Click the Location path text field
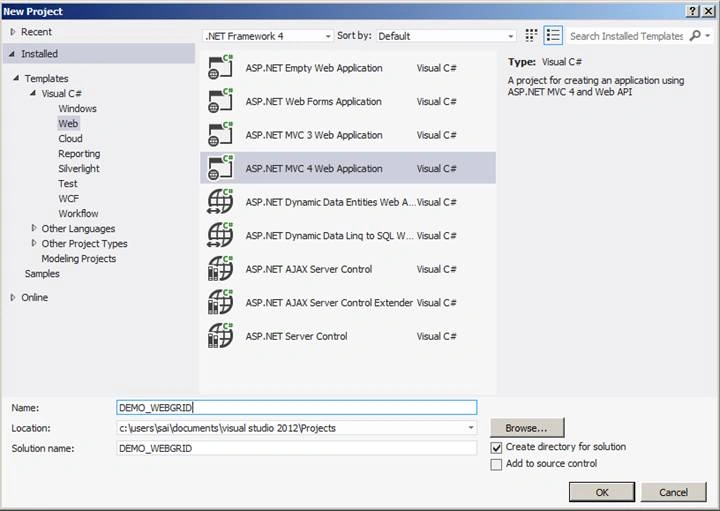Image resolution: width=720 pixels, height=511 pixels. (x=291, y=428)
